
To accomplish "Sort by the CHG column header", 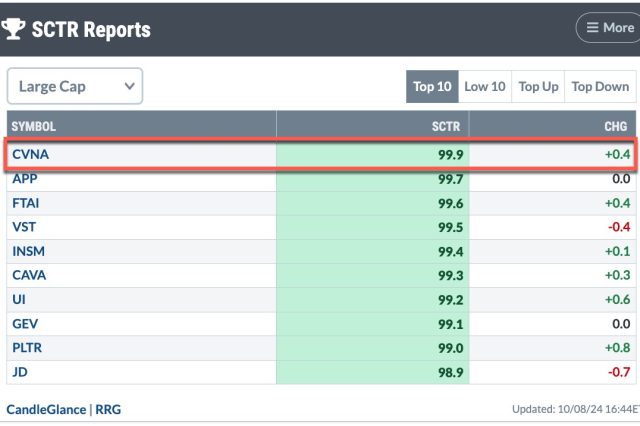I will coord(616,127).
